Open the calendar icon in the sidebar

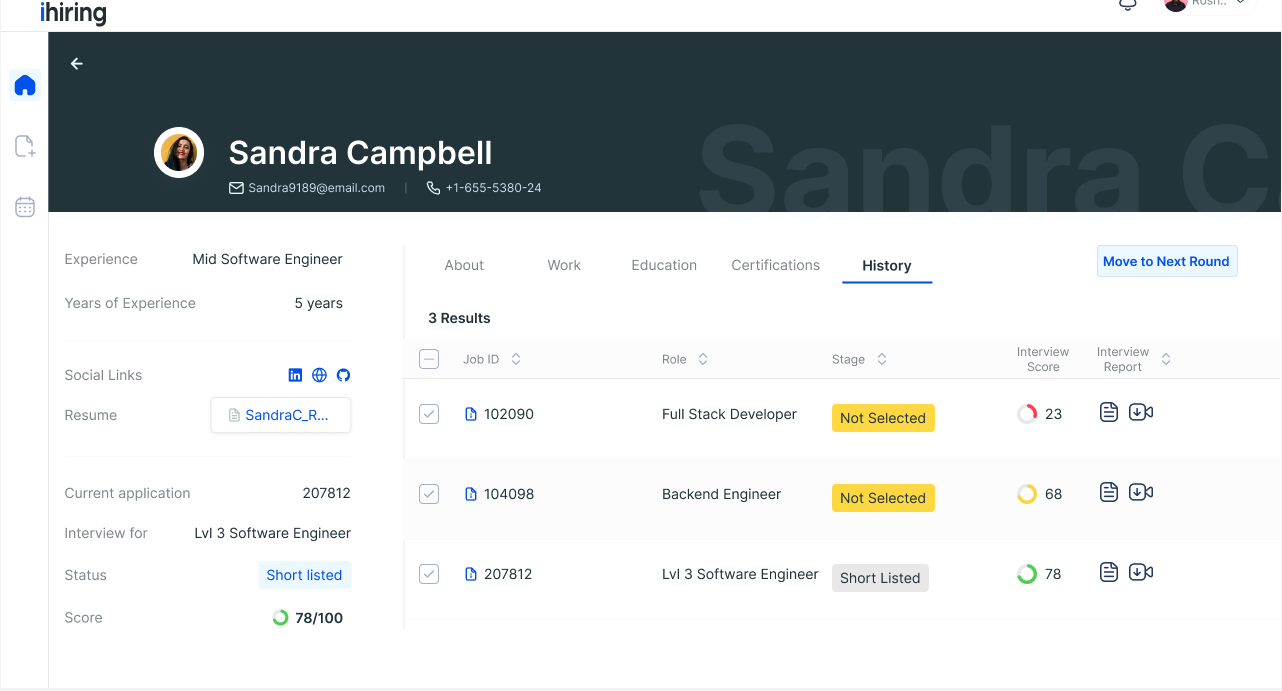(x=24, y=207)
